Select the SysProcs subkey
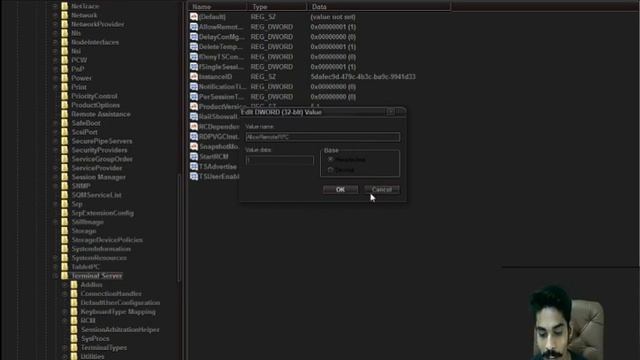The height and width of the screenshot is (360, 640). 95,338
